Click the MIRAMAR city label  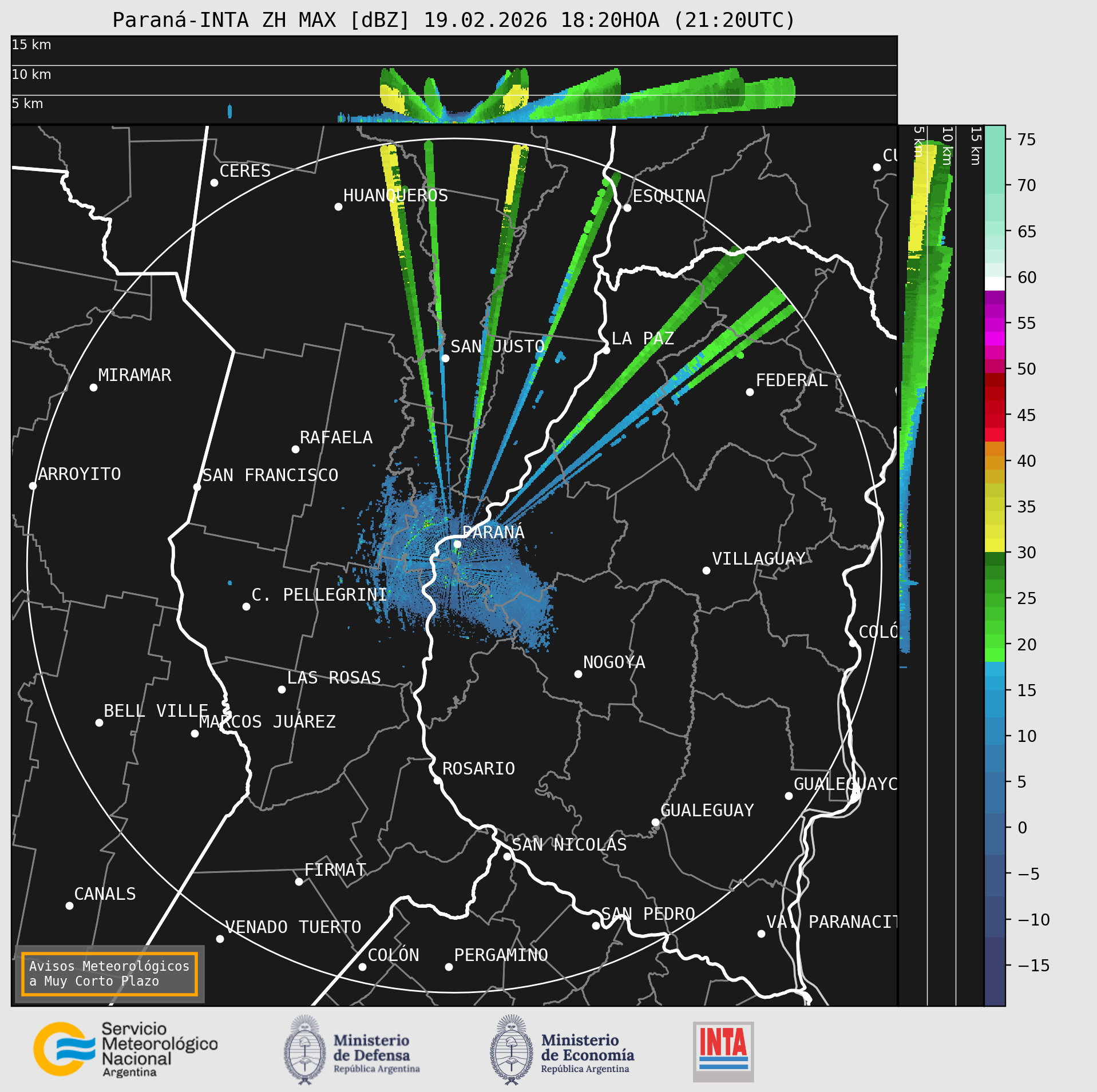click(x=134, y=375)
